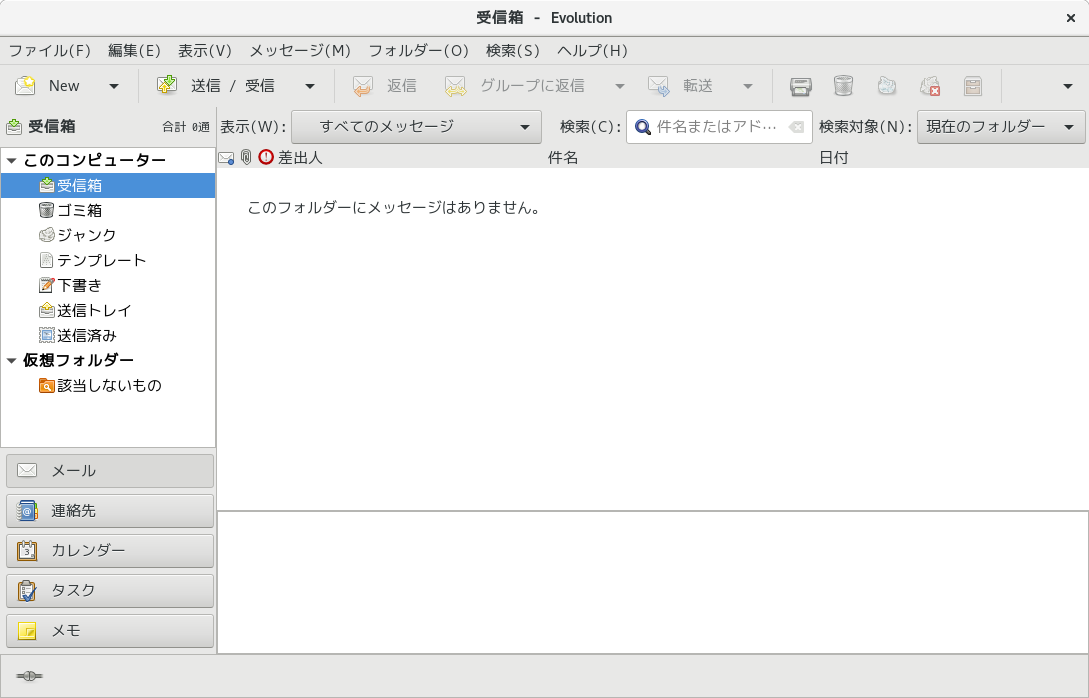The width and height of the screenshot is (1089, 698).
Task: Open the フォルダー(O) menu
Action: [x=418, y=50]
